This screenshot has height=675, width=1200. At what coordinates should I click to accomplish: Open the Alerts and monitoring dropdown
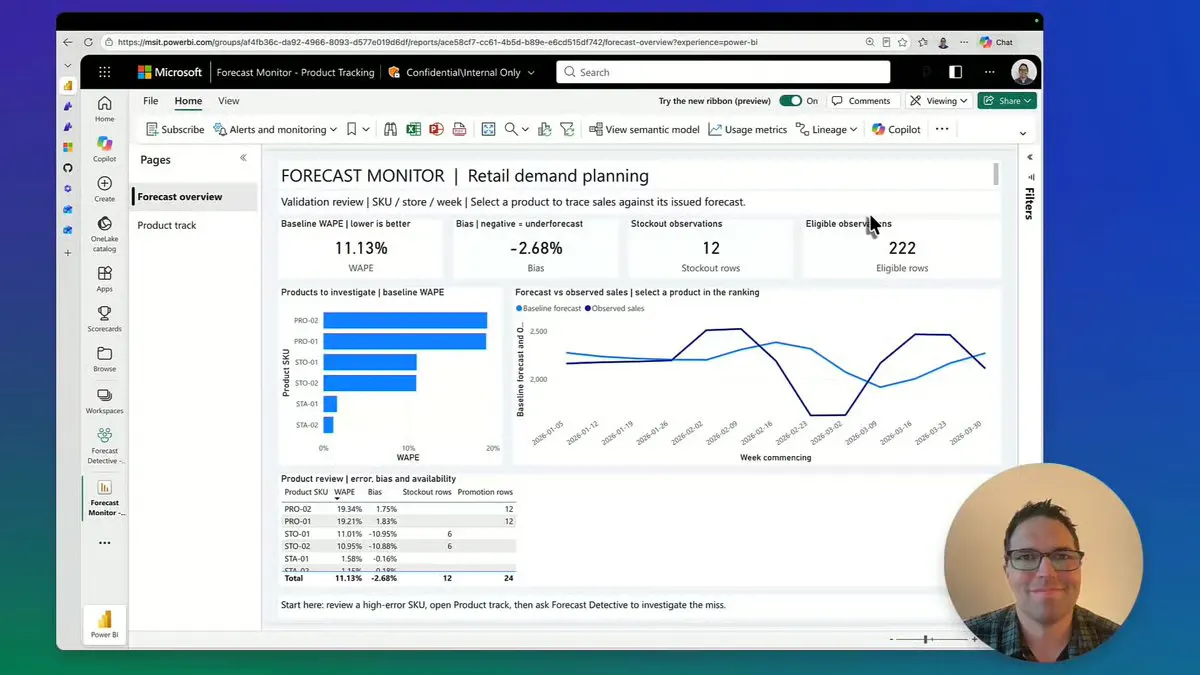tap(277, 129)
